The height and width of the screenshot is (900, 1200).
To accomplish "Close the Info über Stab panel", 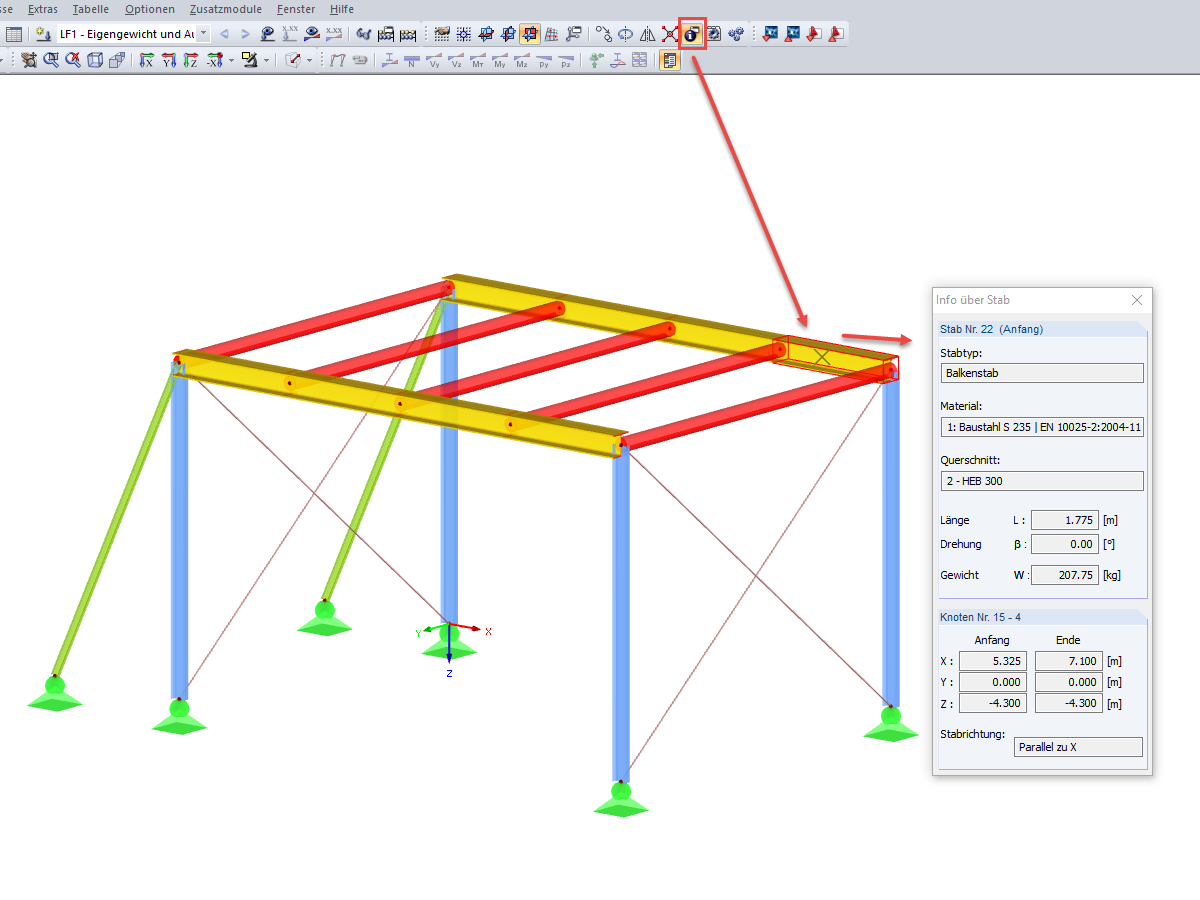I will click(x=1137, y=300).
